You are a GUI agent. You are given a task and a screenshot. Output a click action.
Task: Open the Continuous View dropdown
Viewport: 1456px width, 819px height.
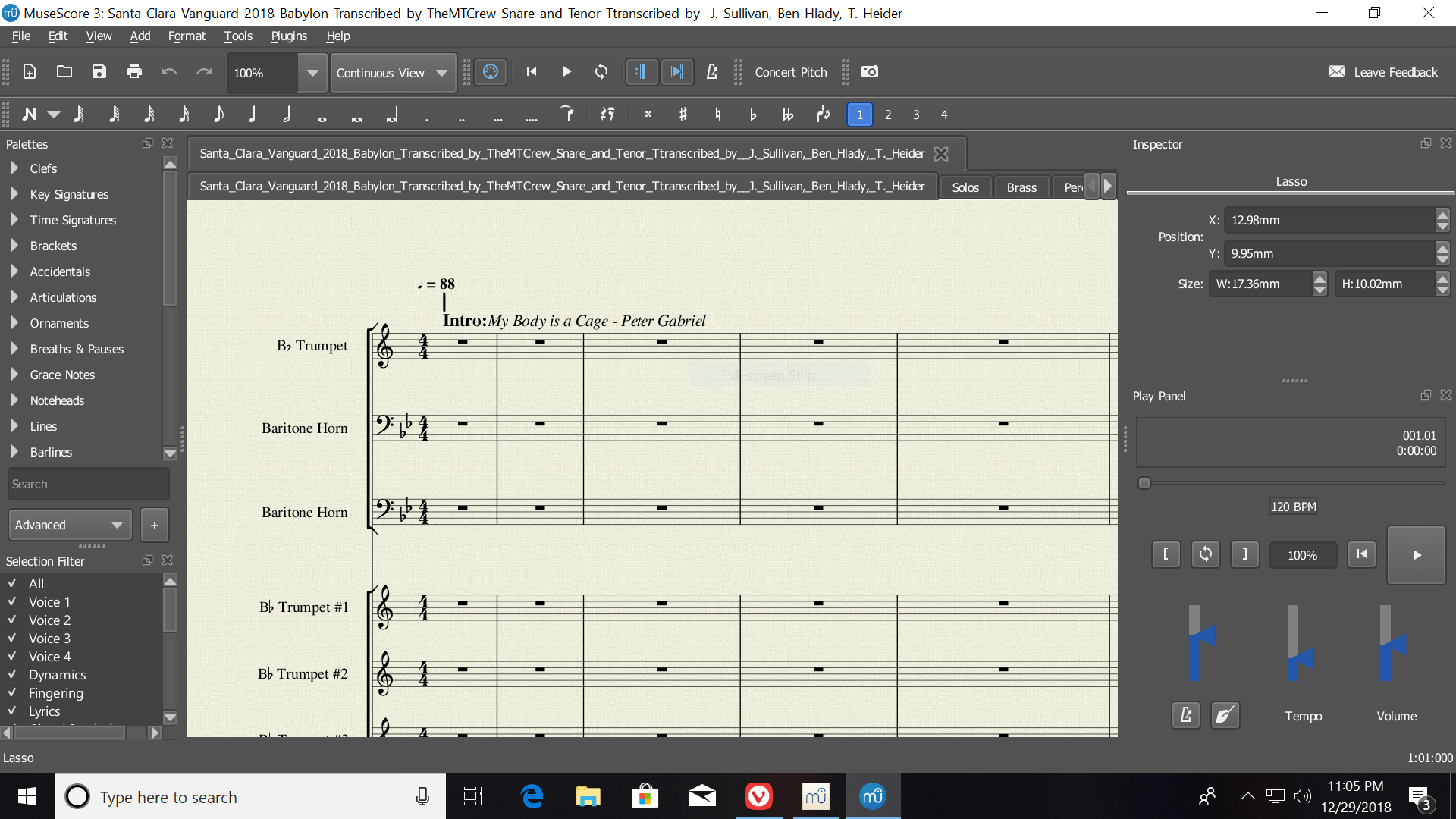point(393,73)
